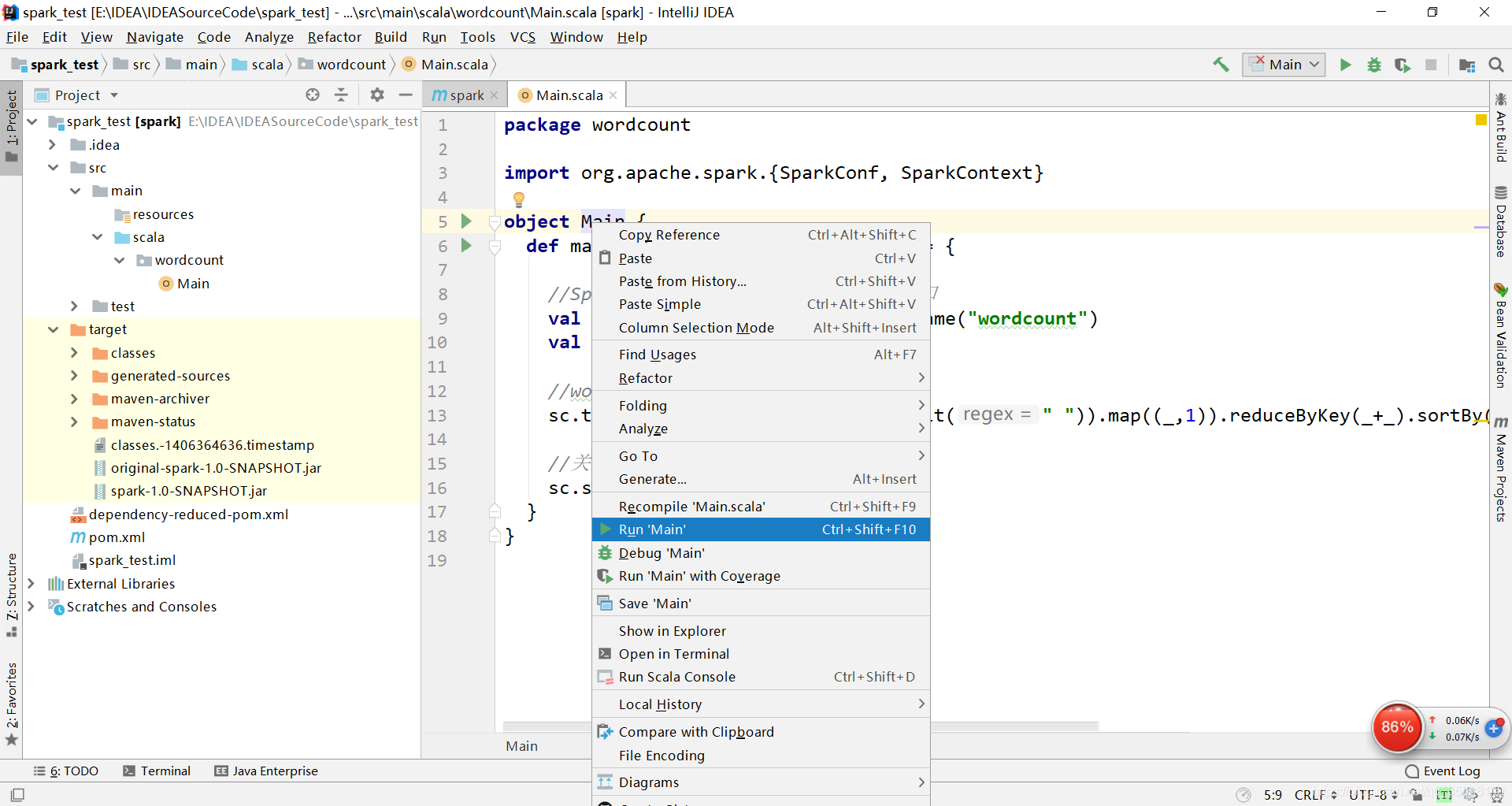Click the Search Everywhere magnifier icon
1512x806 pixels.
click(x=1496, y=65)
